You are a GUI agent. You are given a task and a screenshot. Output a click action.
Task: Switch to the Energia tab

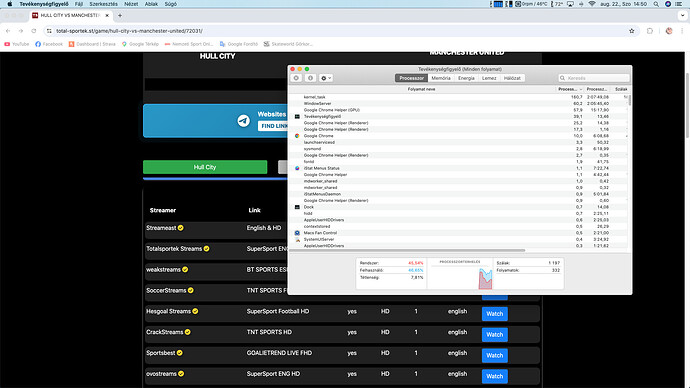466,78
